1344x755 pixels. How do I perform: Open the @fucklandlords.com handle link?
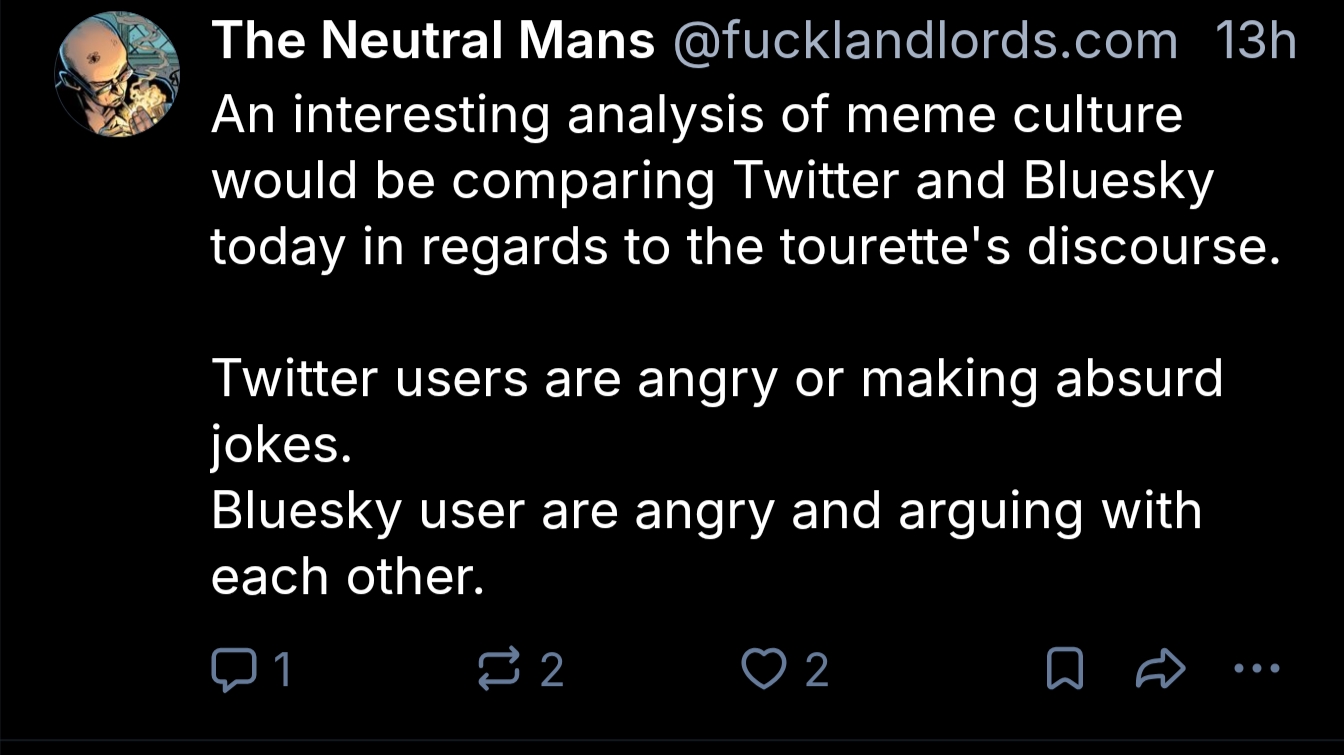point(925,42)
